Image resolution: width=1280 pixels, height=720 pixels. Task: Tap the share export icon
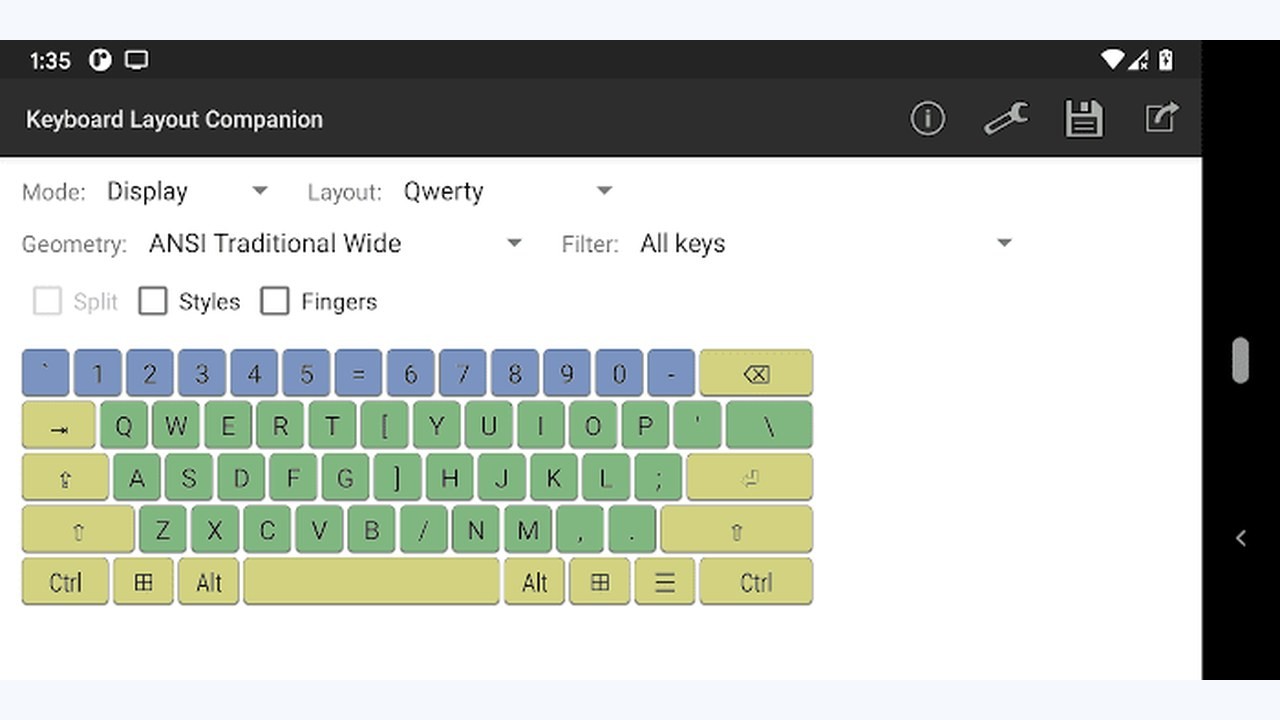click(1162, 118)
